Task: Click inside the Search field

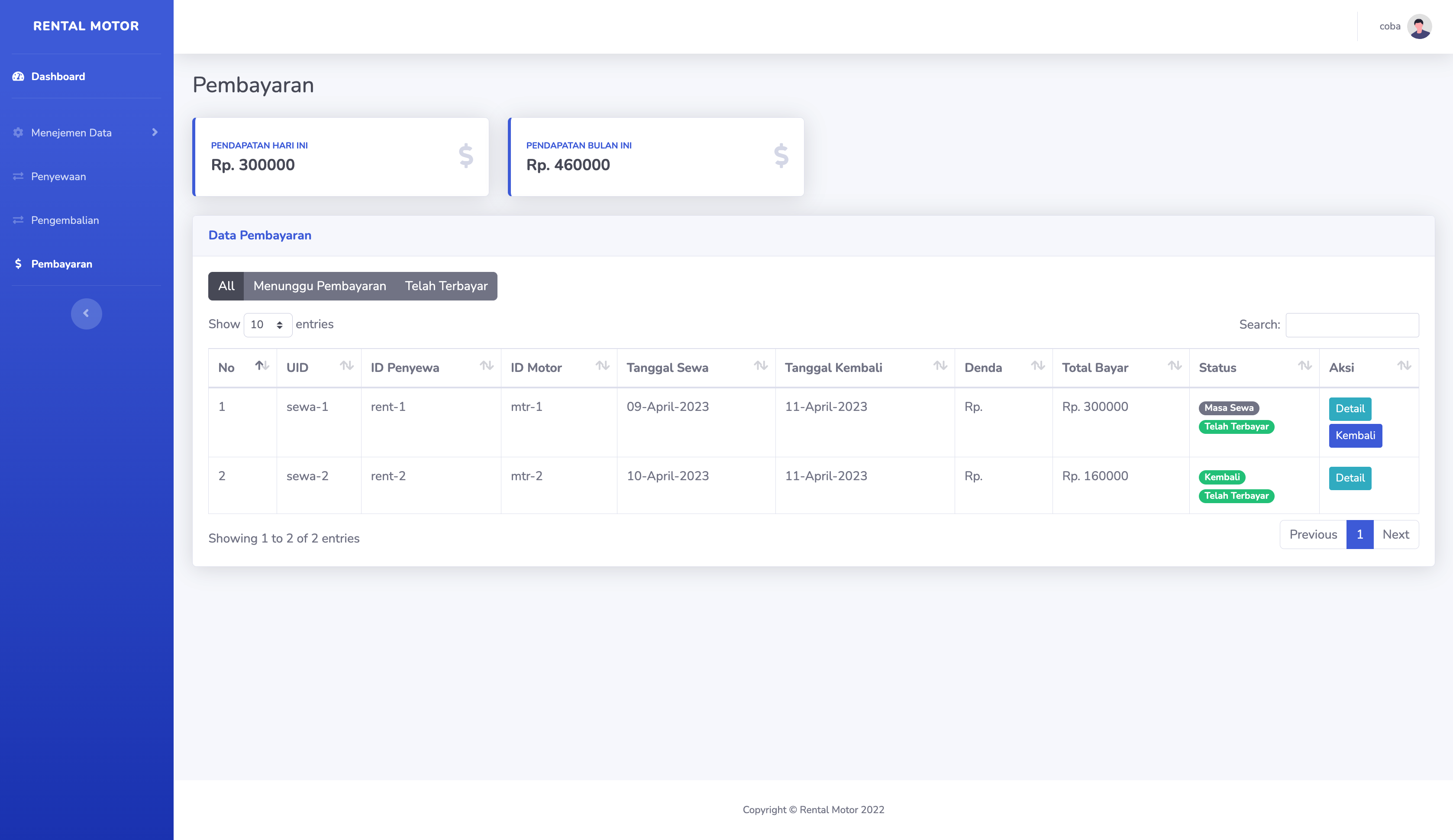Action: click(1353, 325)
